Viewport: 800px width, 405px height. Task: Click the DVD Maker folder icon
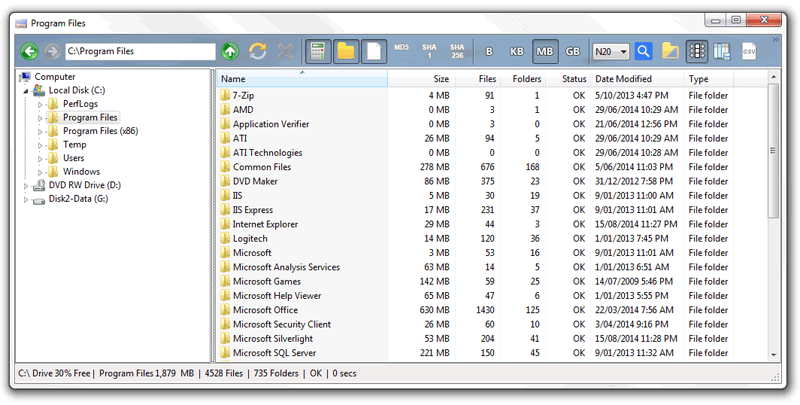click(226, 181)
